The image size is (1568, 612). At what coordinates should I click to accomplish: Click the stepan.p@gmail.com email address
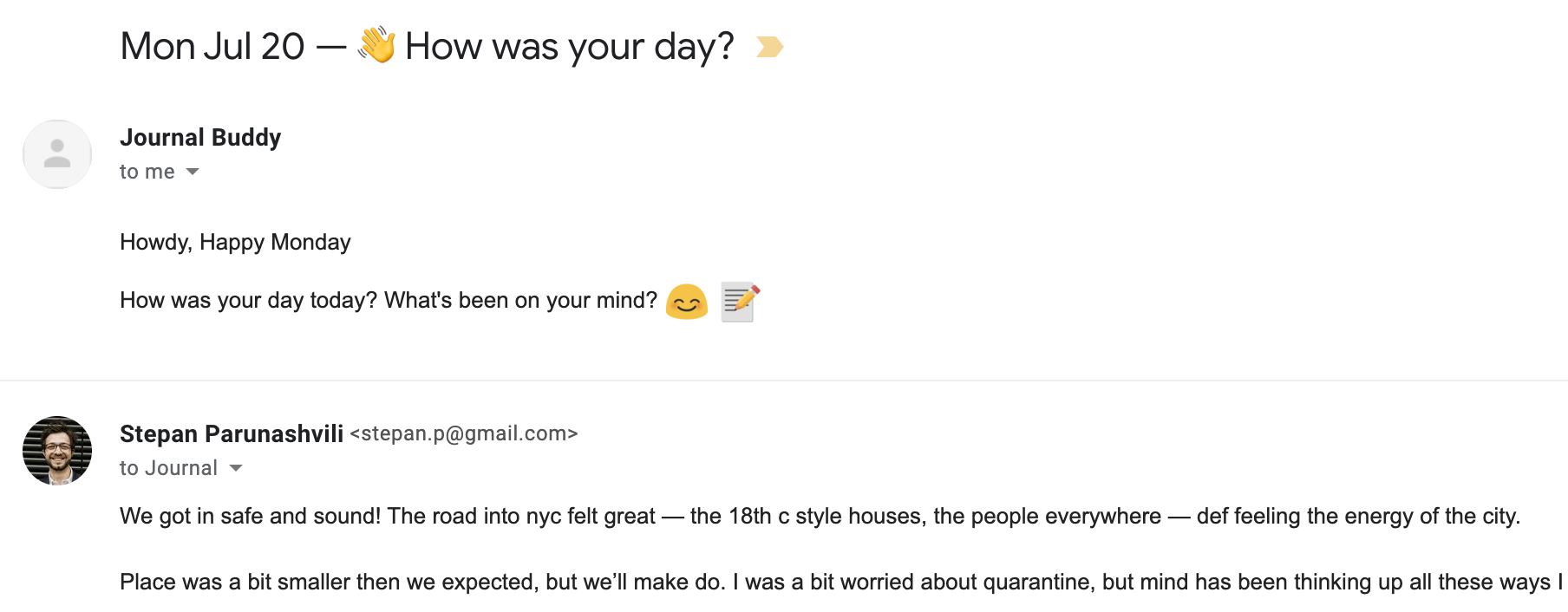click(x=464, y=433)
